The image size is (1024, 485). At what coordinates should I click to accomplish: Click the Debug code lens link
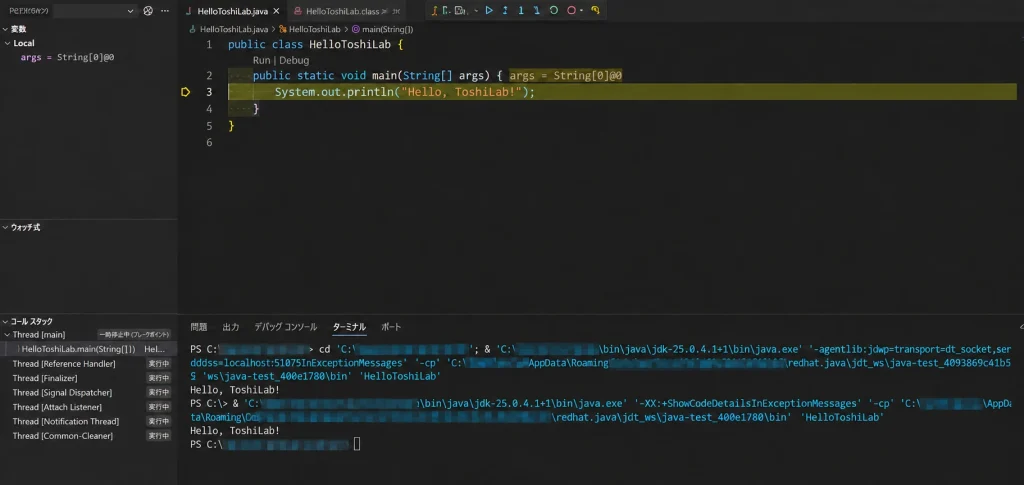[295, 60]
